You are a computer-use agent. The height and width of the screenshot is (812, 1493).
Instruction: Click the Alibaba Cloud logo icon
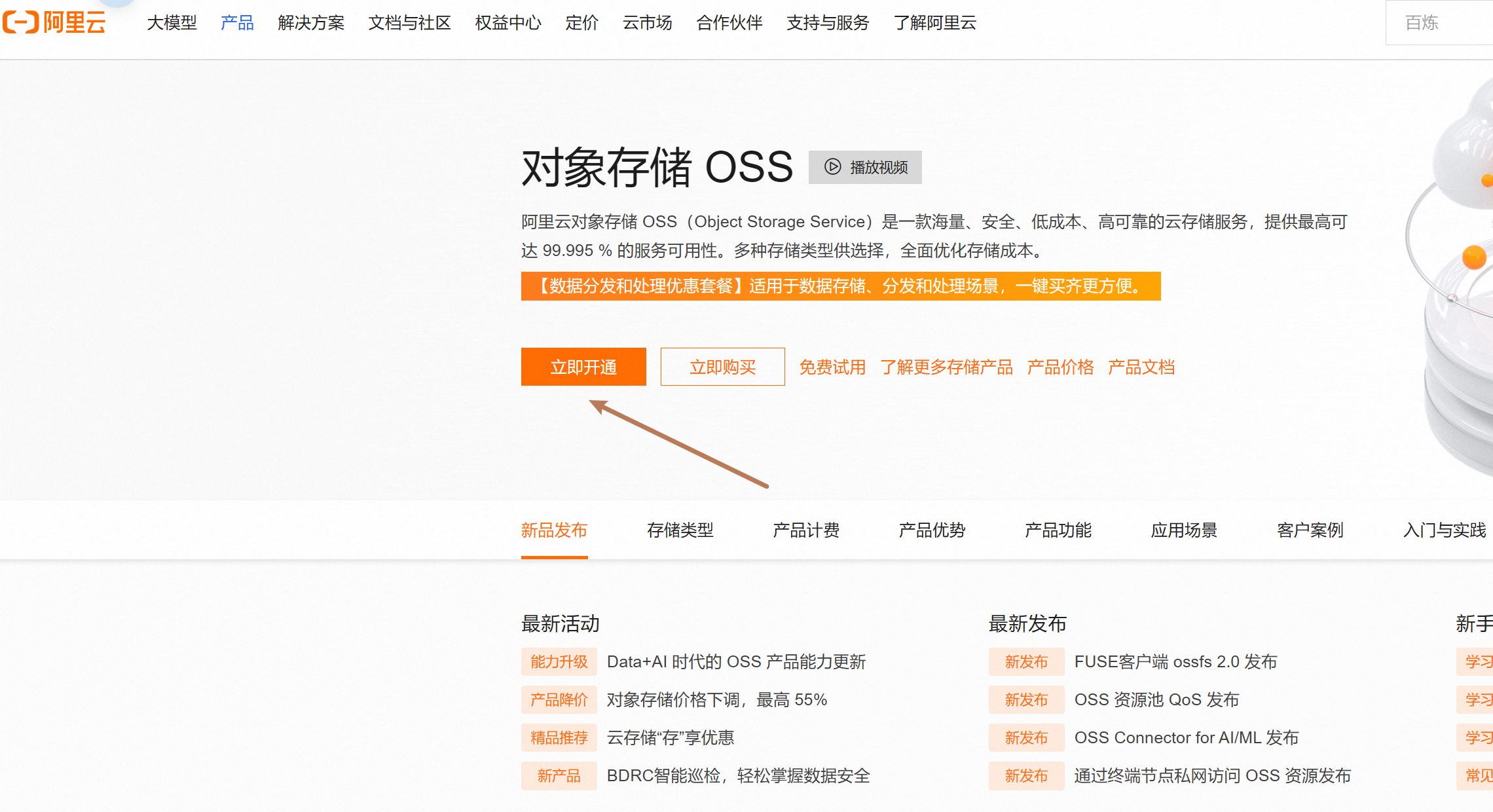(x=21, y=22)
